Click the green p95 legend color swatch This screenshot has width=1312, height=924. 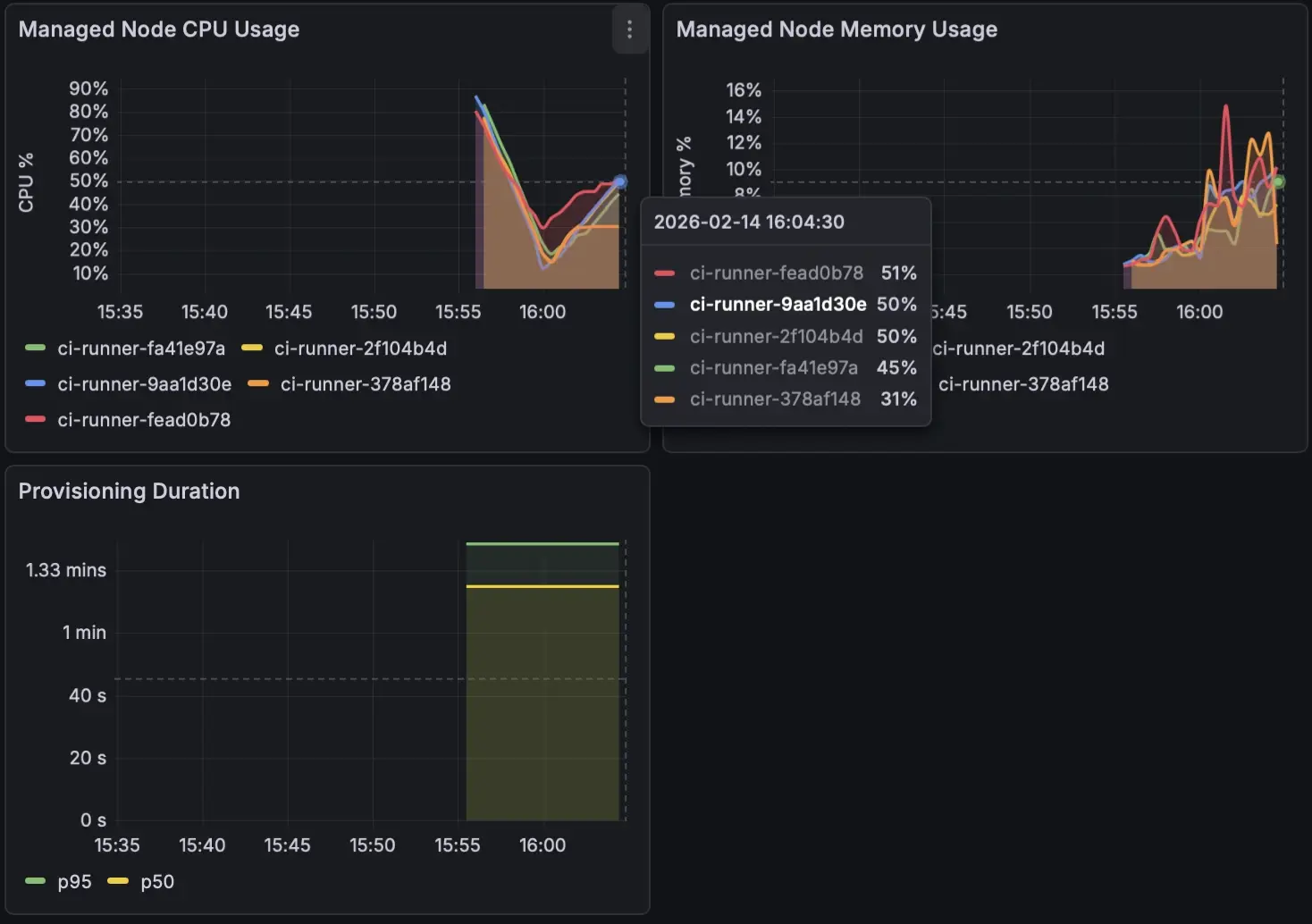[36, 881]
